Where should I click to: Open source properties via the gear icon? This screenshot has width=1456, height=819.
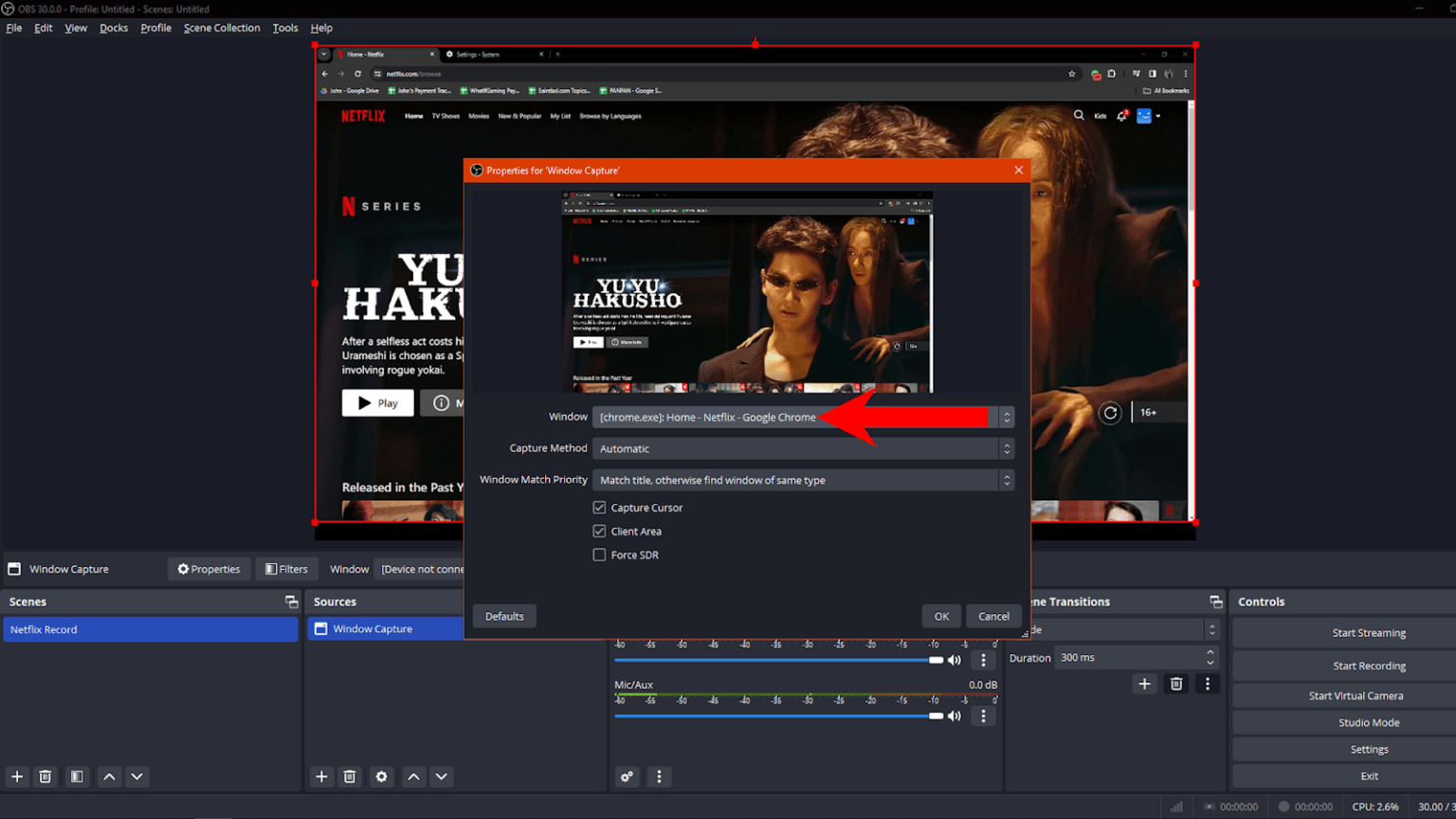381,776
